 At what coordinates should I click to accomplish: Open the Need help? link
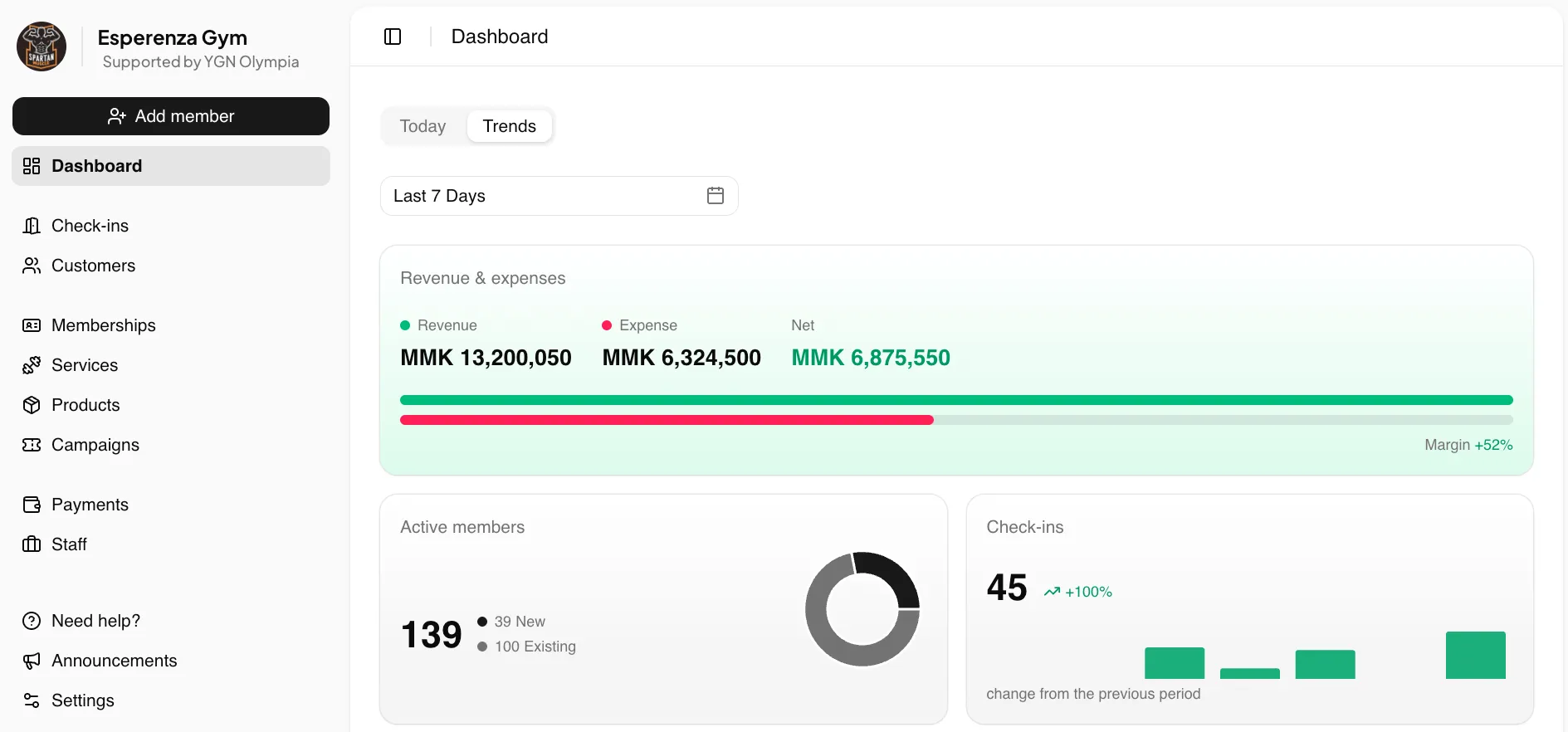[95, 621]
